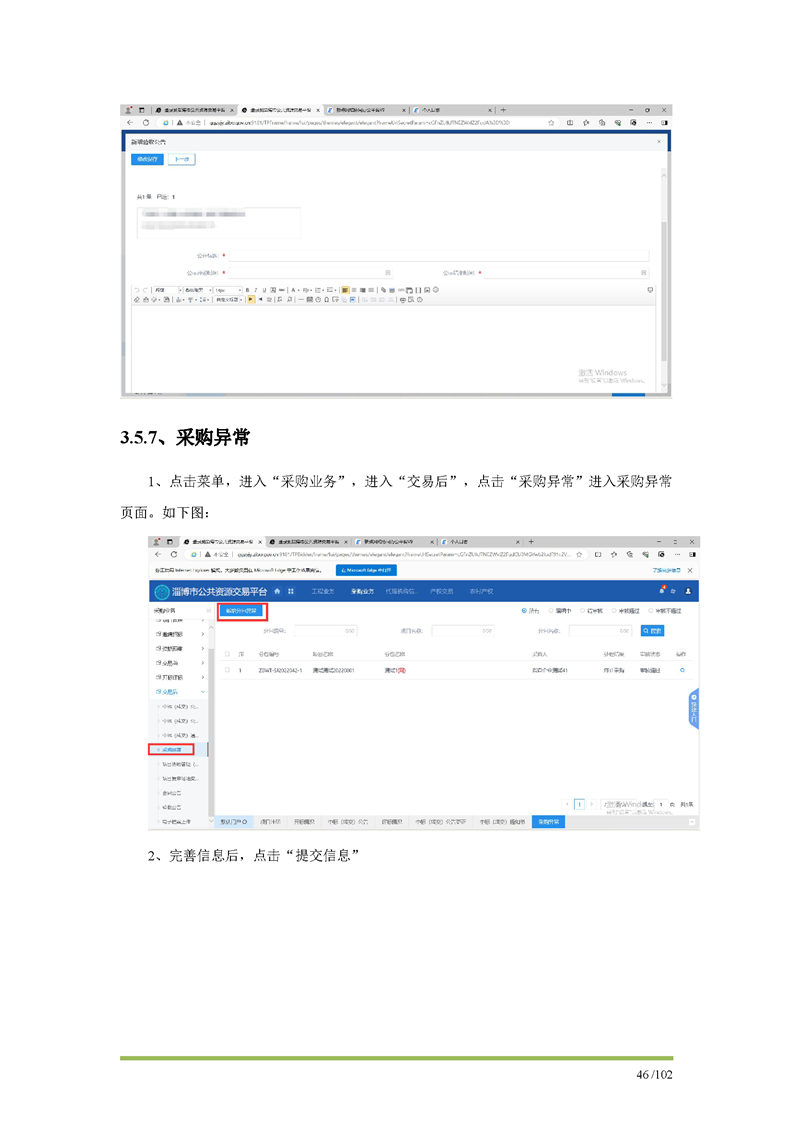Select the first radio button in status filter
Image resolution: width=793 pixels, height=1122 pixels.
click(x=524, y=610)
